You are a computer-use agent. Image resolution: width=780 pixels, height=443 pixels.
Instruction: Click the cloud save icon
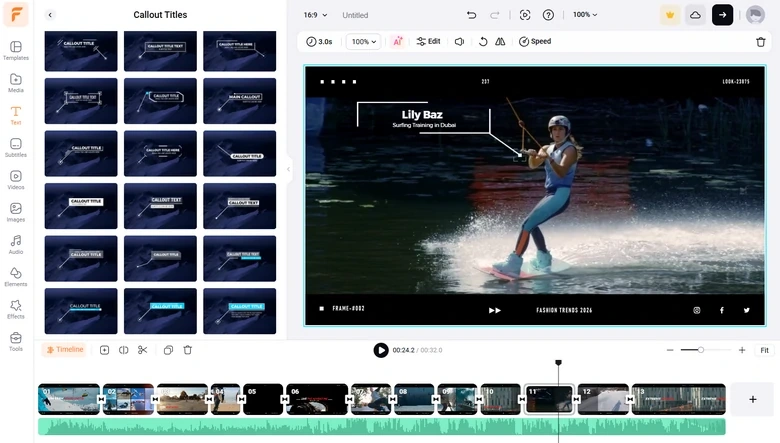(x=695, y=15)
